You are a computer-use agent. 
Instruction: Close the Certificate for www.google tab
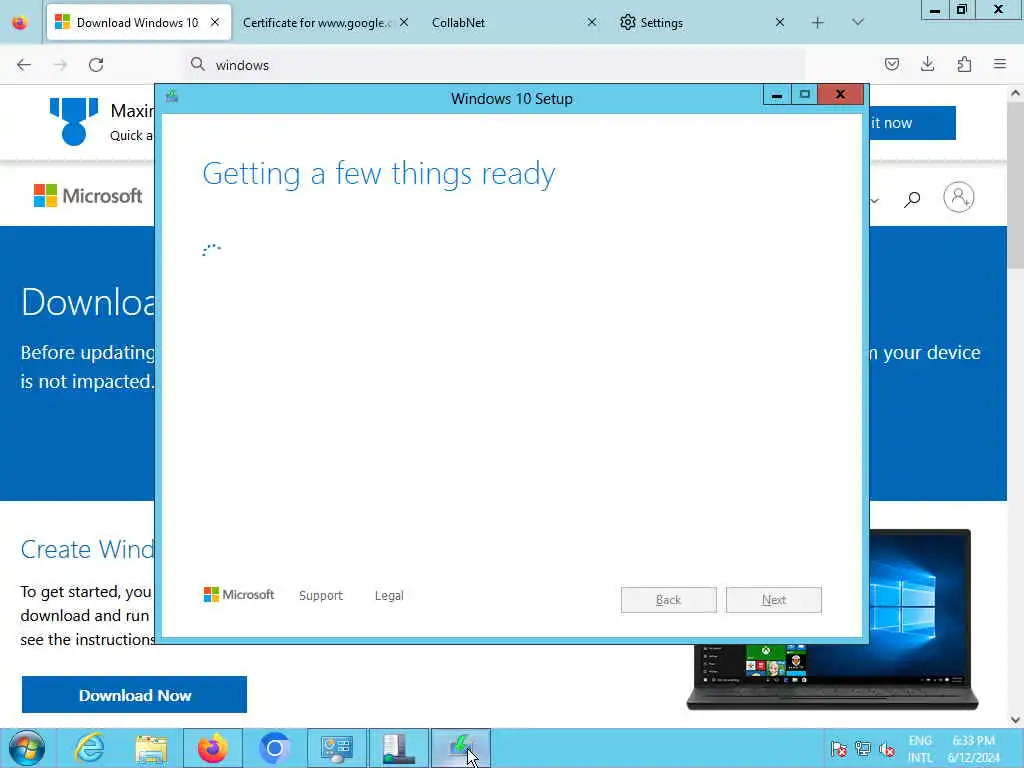[404, 22]
